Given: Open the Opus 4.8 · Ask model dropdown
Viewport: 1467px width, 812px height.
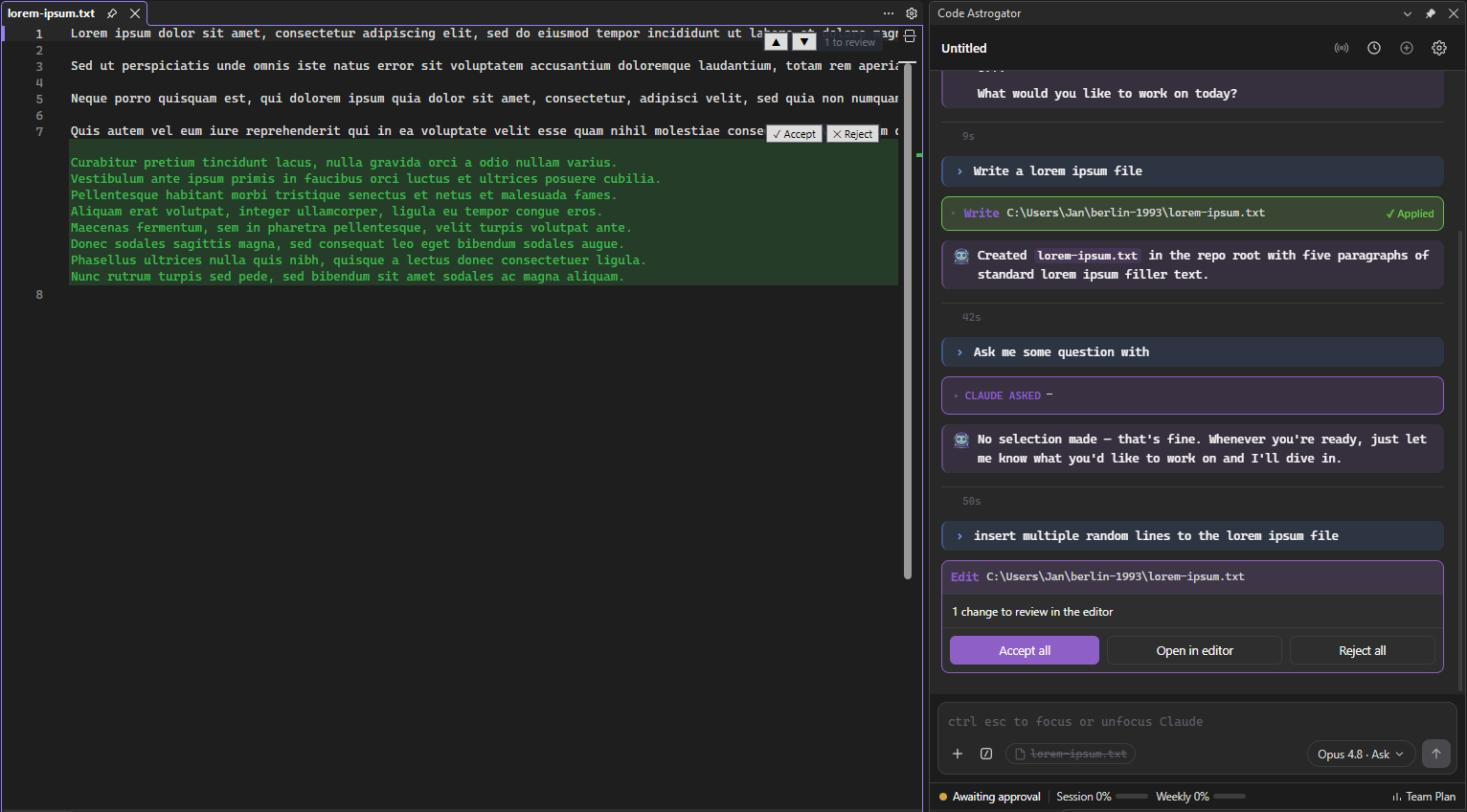Looking at the screenshot, I should [x=1361, y=754].
